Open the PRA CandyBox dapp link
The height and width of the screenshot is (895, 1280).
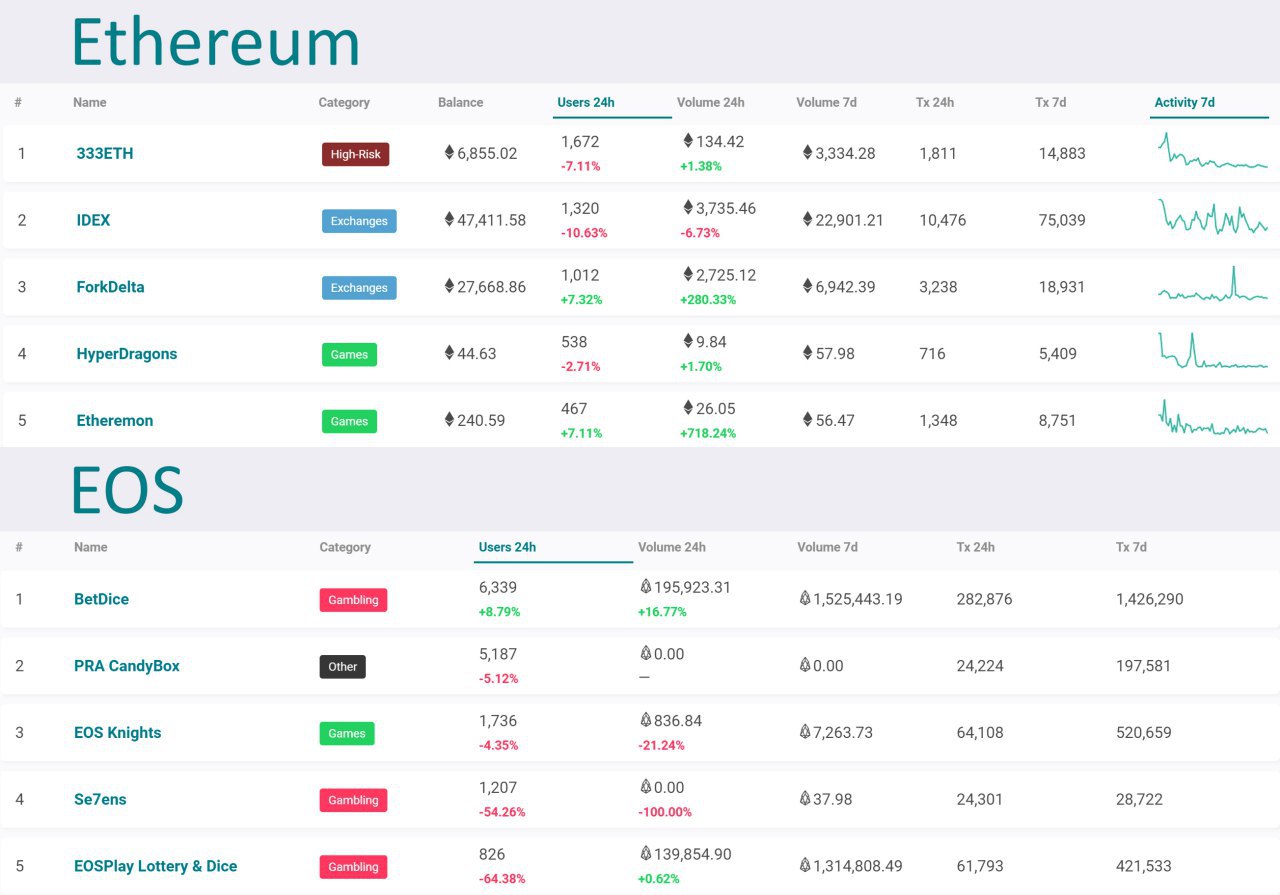(x=127, y=666)
